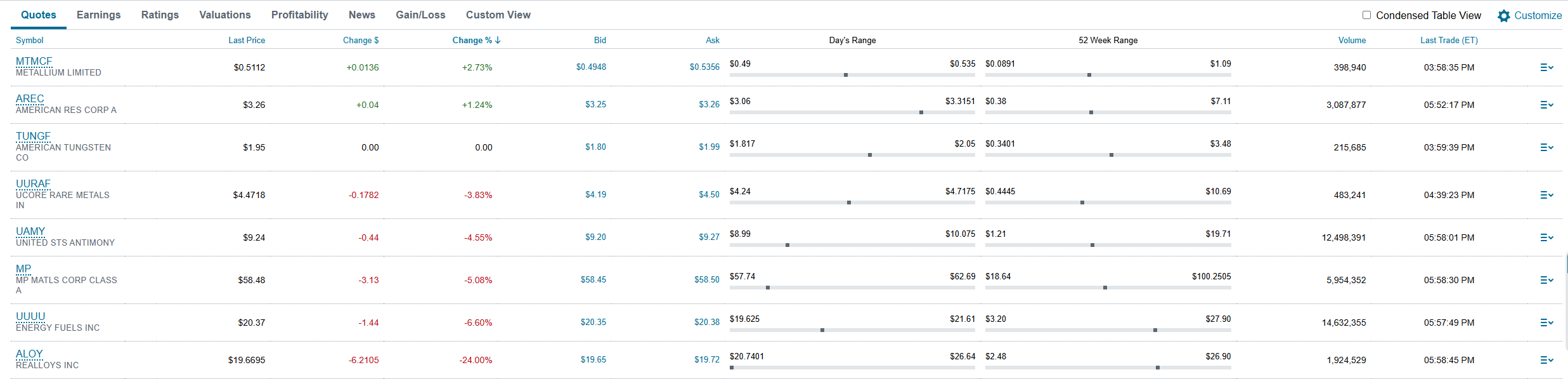Screen dimensions: 1568x379
Task: Sort by Volume column header
Action: (1352, 40)
